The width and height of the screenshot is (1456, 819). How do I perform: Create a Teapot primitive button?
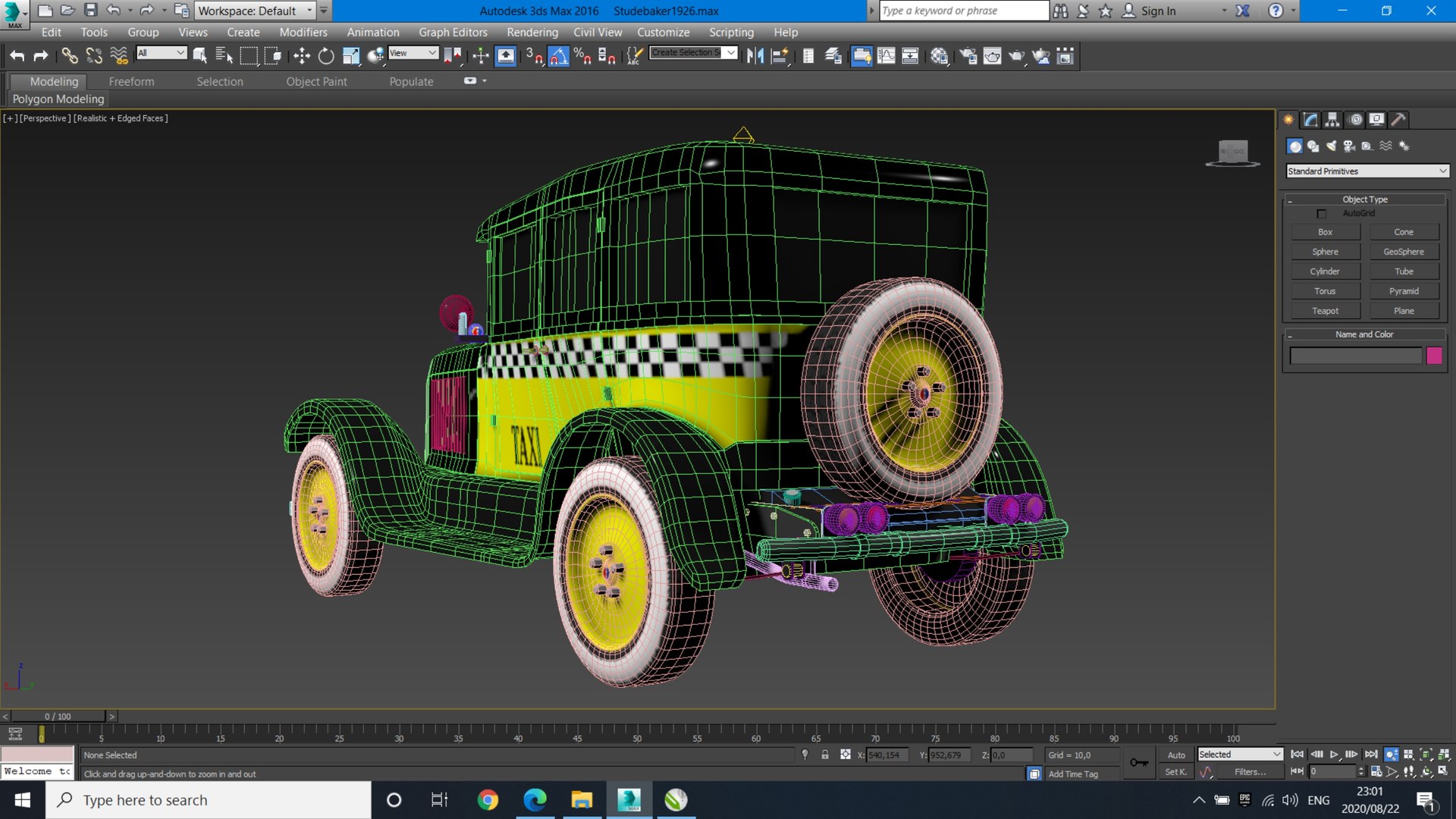coord(1326,311)
